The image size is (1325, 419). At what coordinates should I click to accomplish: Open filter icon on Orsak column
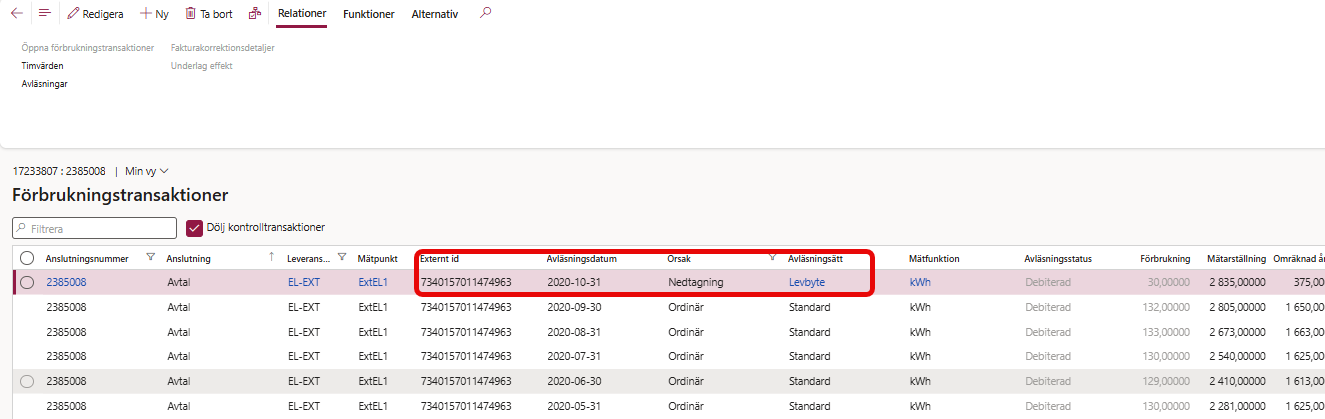tap(772, 258)
